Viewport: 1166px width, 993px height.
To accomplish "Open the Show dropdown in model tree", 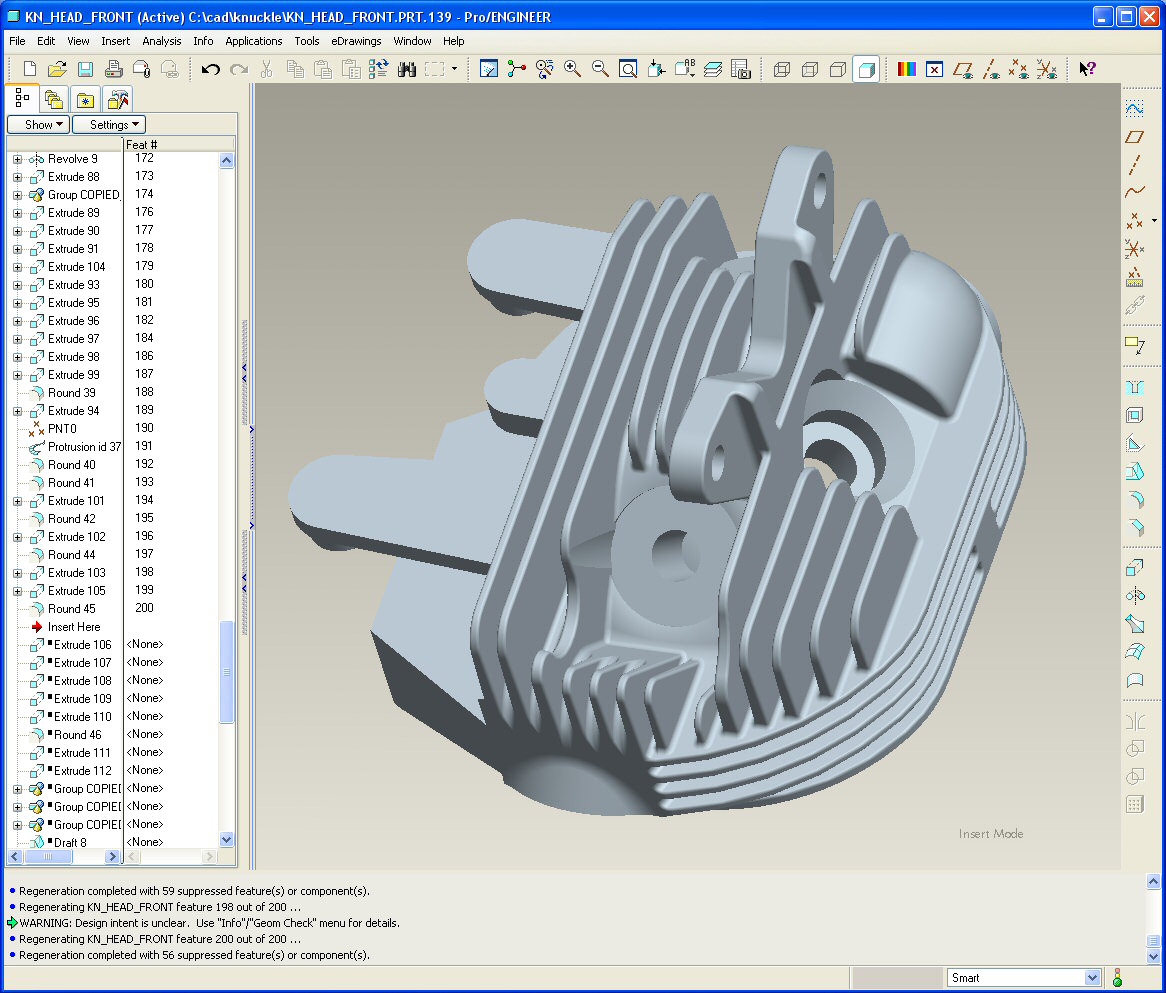I will [38, 125].
